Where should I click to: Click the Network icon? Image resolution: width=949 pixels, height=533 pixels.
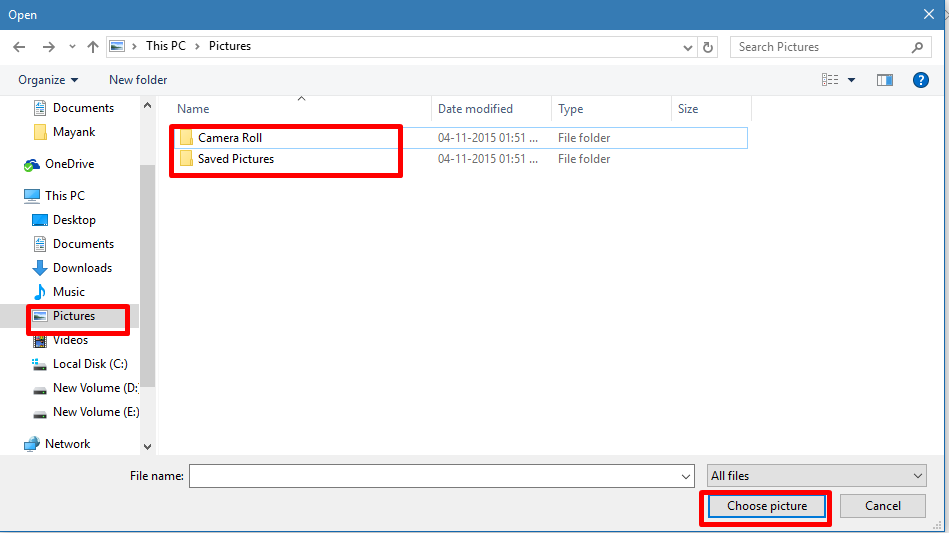(31, 444)
